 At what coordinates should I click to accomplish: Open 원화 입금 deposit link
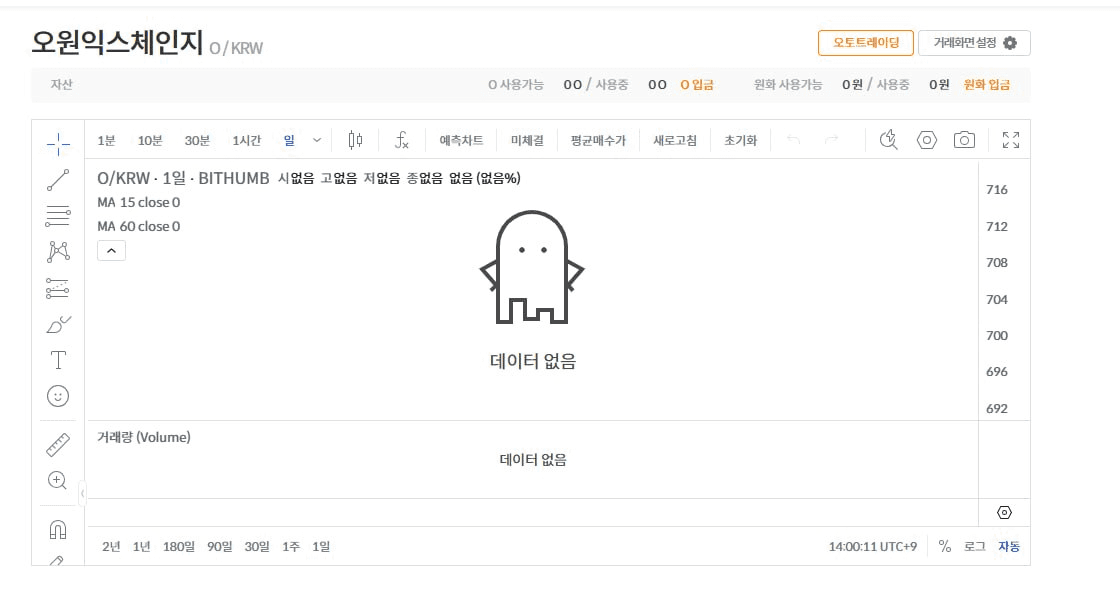tap(986, 84)
